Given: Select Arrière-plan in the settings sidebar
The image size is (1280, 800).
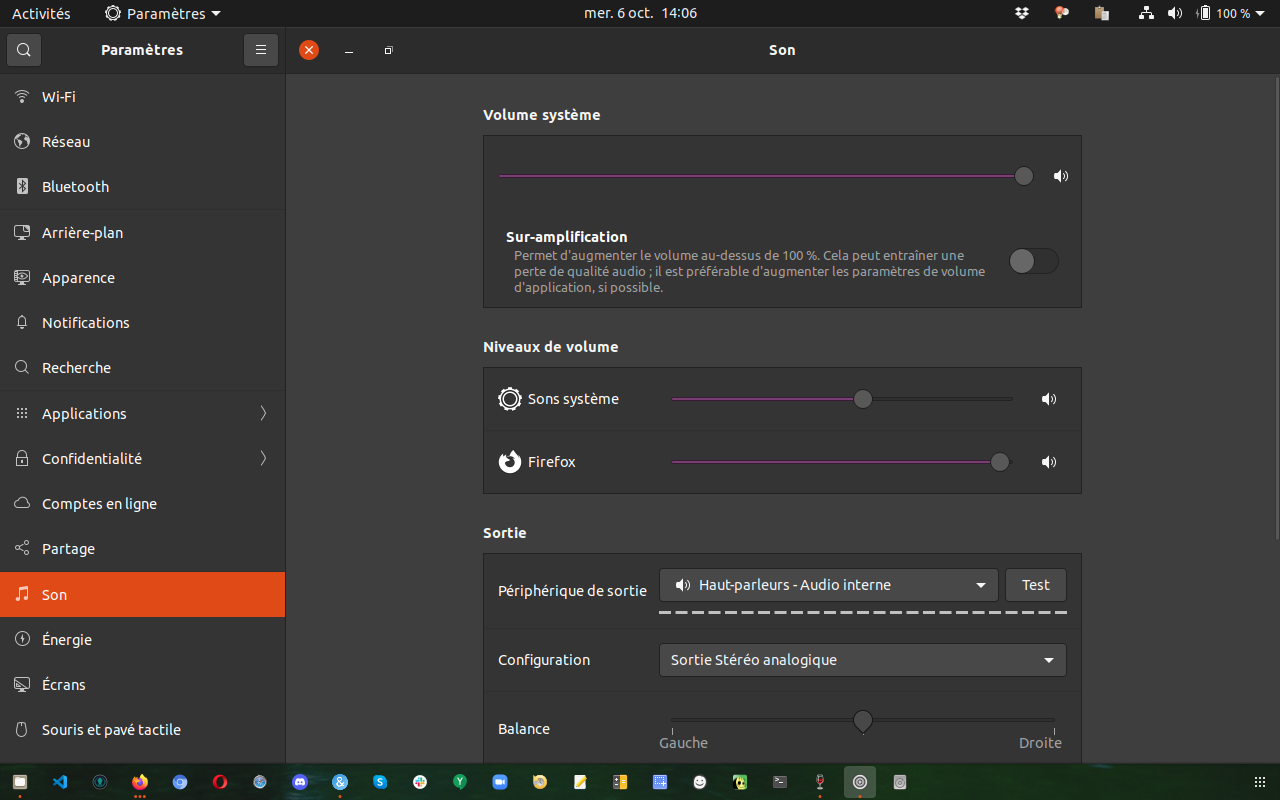Looking at the screenshot, I should coord(142,232).
